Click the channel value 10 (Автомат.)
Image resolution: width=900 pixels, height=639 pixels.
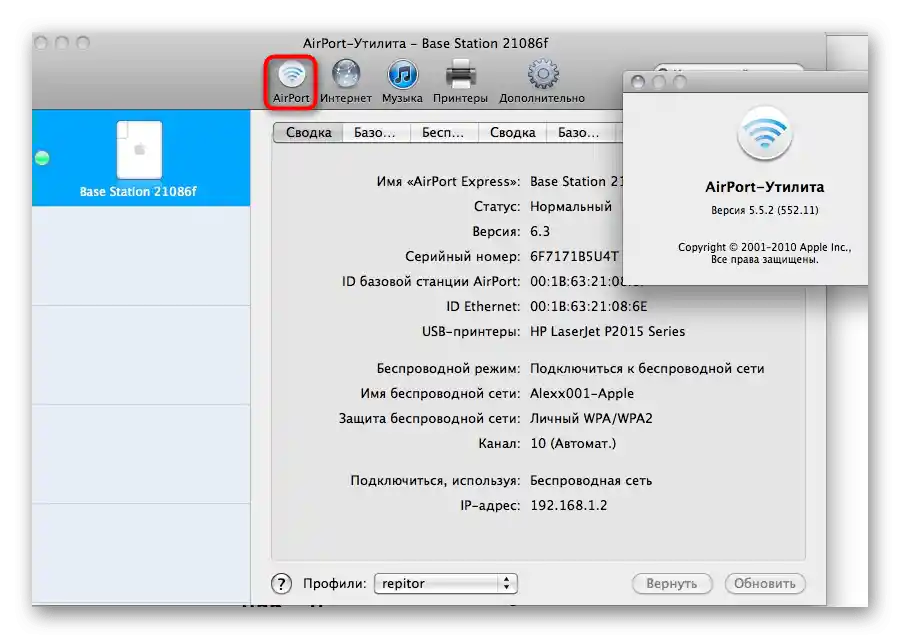pyautogui.click(x=572, y=443)
